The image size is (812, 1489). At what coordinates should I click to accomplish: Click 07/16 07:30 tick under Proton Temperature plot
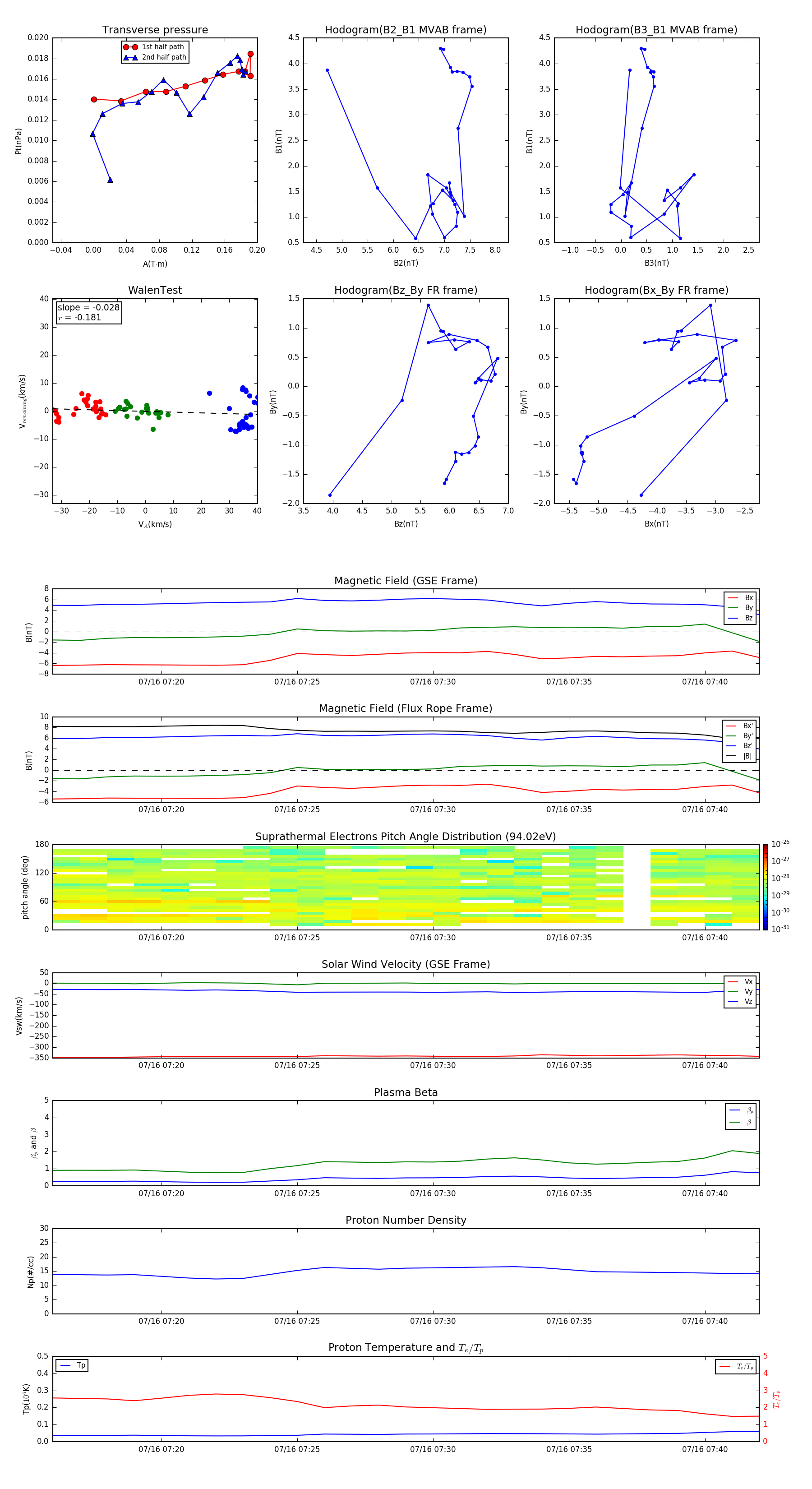(x=433, y=1449)
